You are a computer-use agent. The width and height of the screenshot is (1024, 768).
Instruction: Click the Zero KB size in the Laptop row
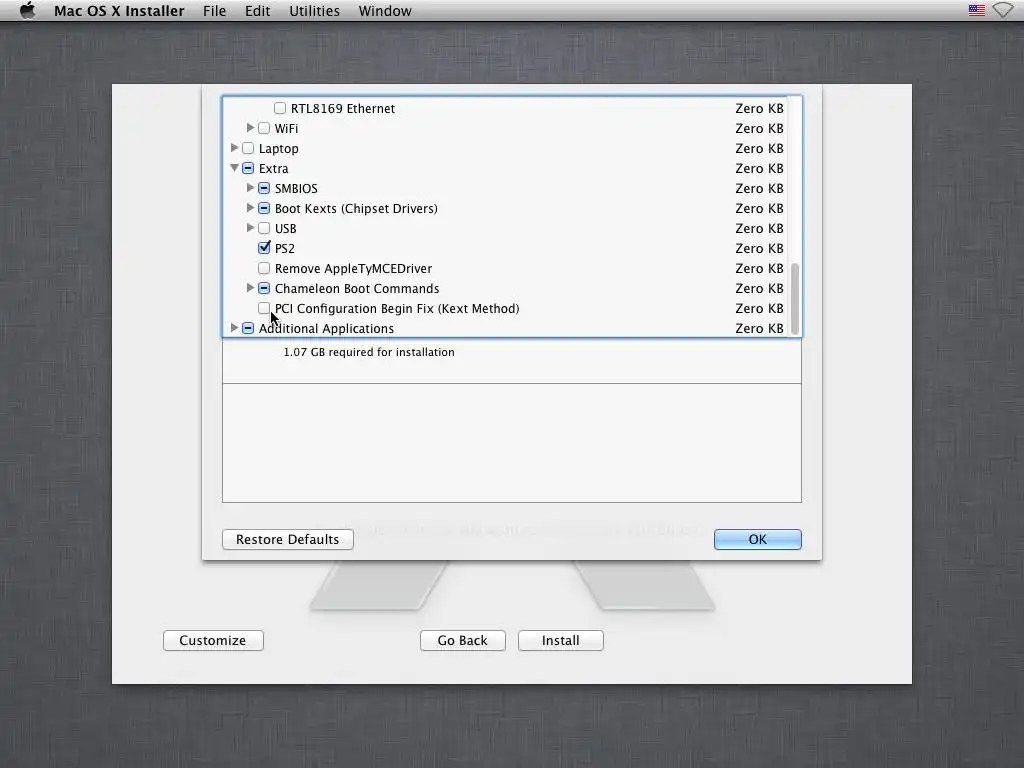click(759, 148)
